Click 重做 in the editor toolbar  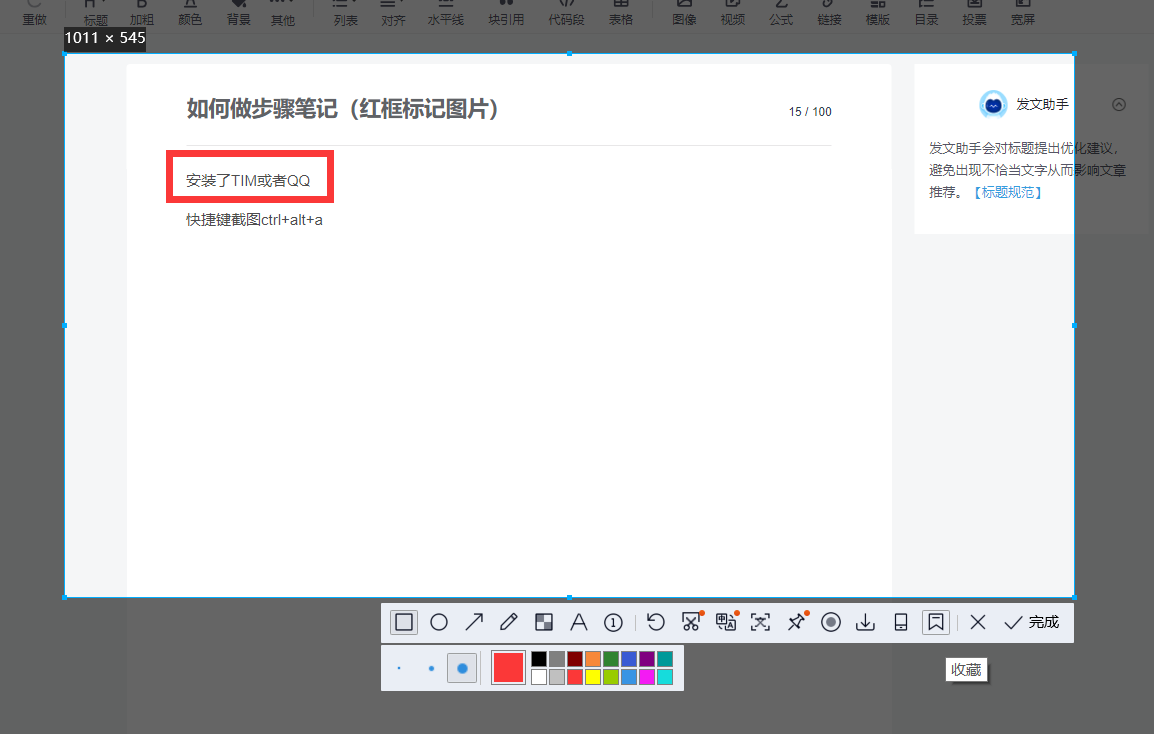[34, 13]
